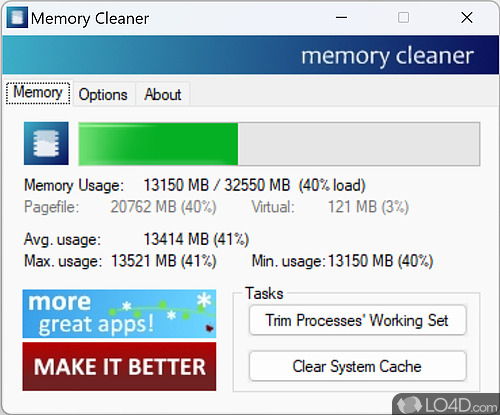Open the Options tab
500x415 pixels.
103,95
